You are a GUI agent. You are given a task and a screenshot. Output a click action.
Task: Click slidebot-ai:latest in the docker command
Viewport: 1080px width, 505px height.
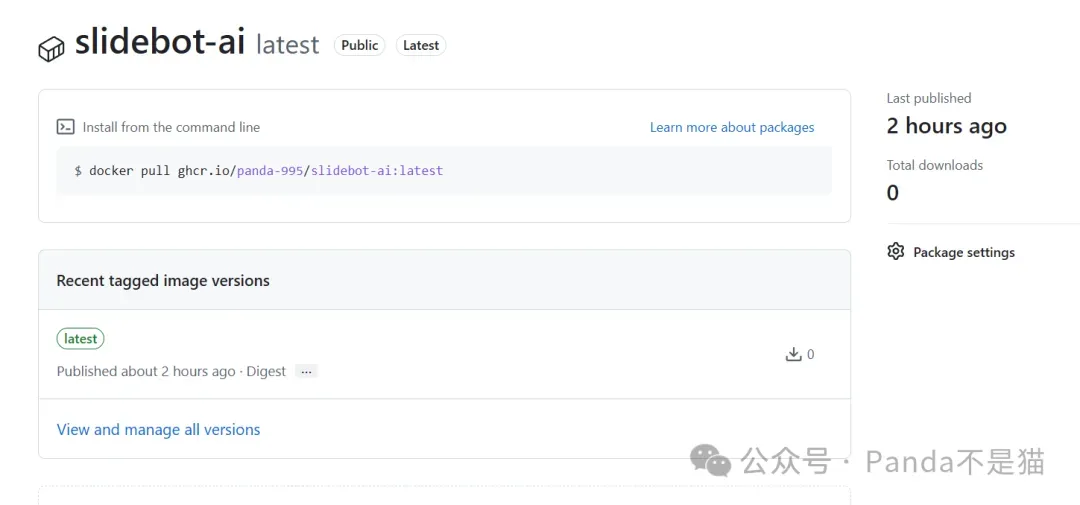coord(377,171)
